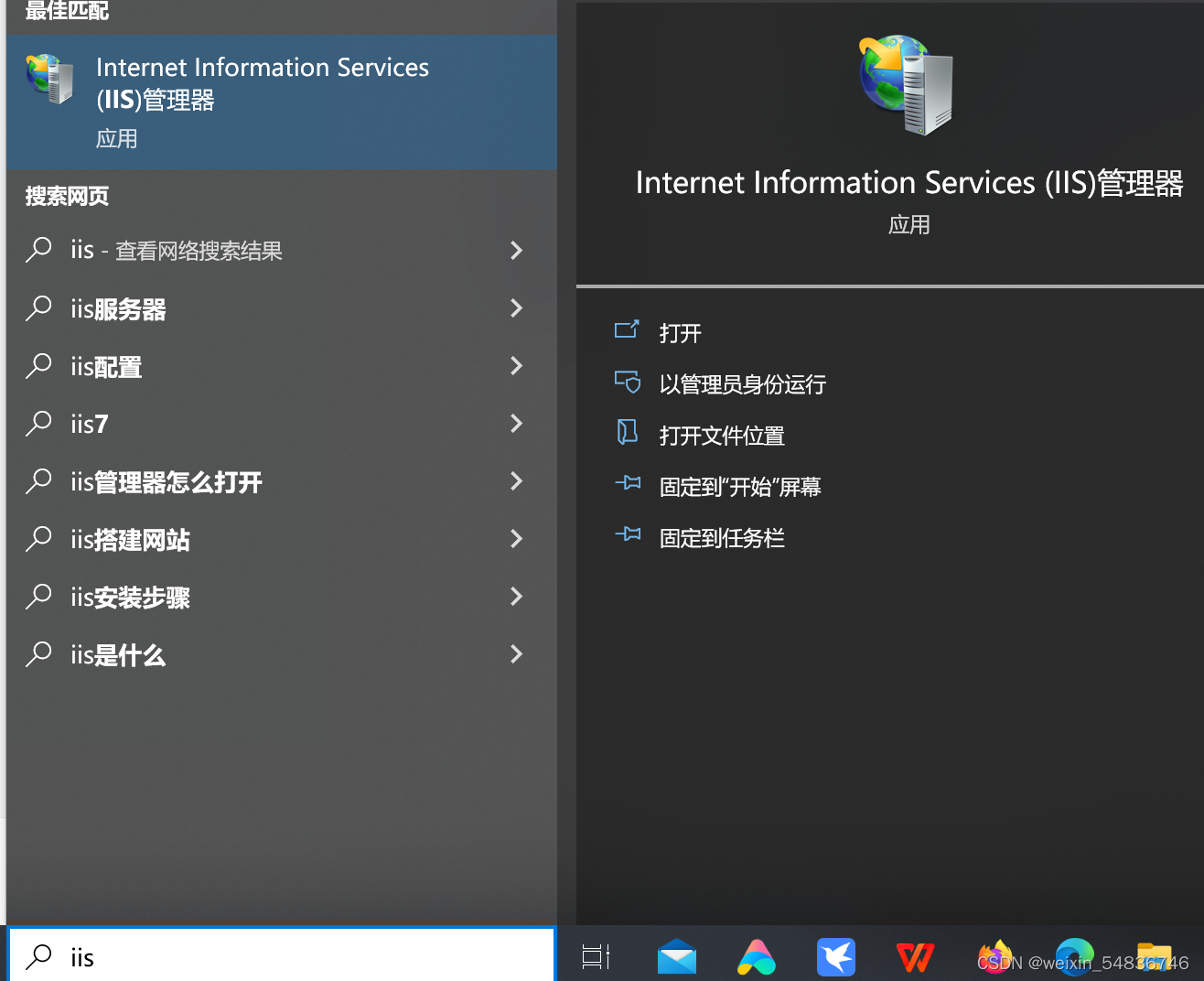
Task: Choose 固定到"开始"屏幕
Action: click(x=740, y=487)
